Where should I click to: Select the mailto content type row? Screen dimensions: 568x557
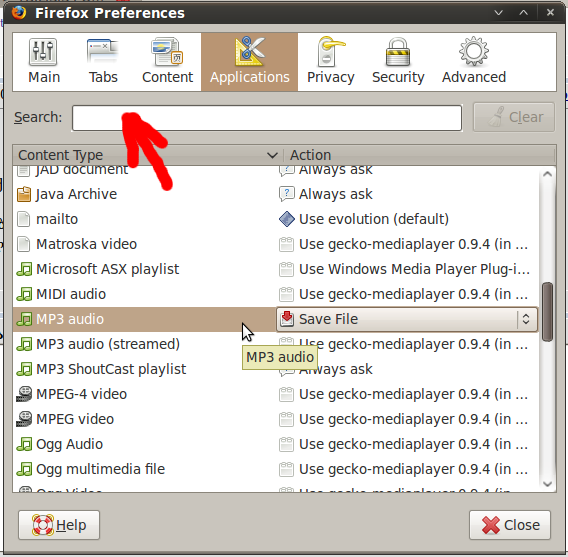coord(276,219)
